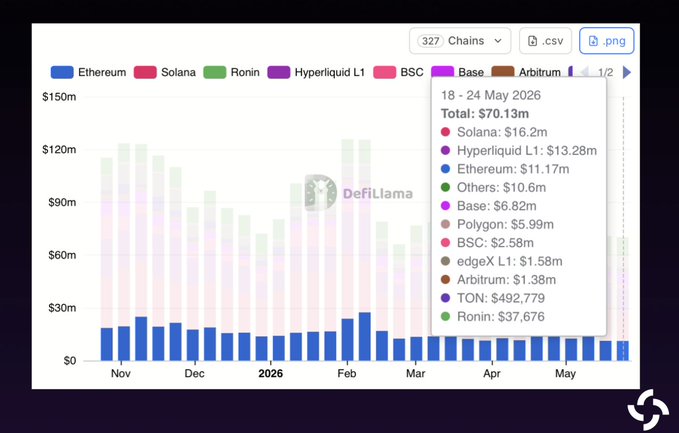Go to previous legend page arrow
The image size is (679, 433).
tap(584, 72)
